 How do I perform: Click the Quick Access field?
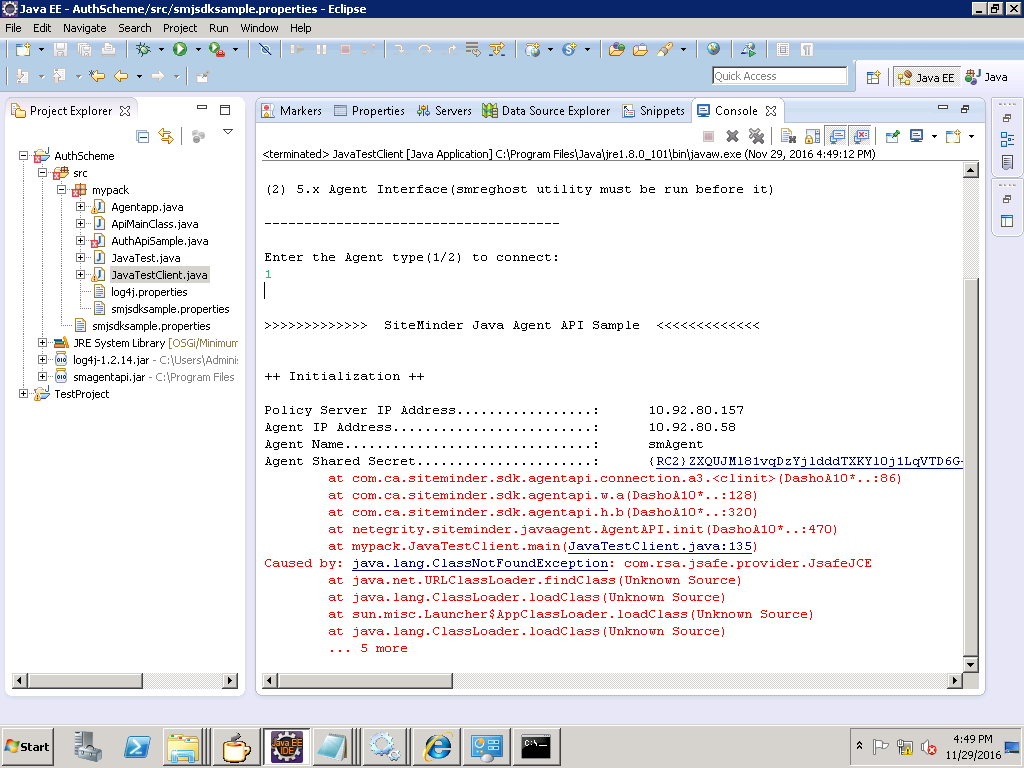[779, 76]
